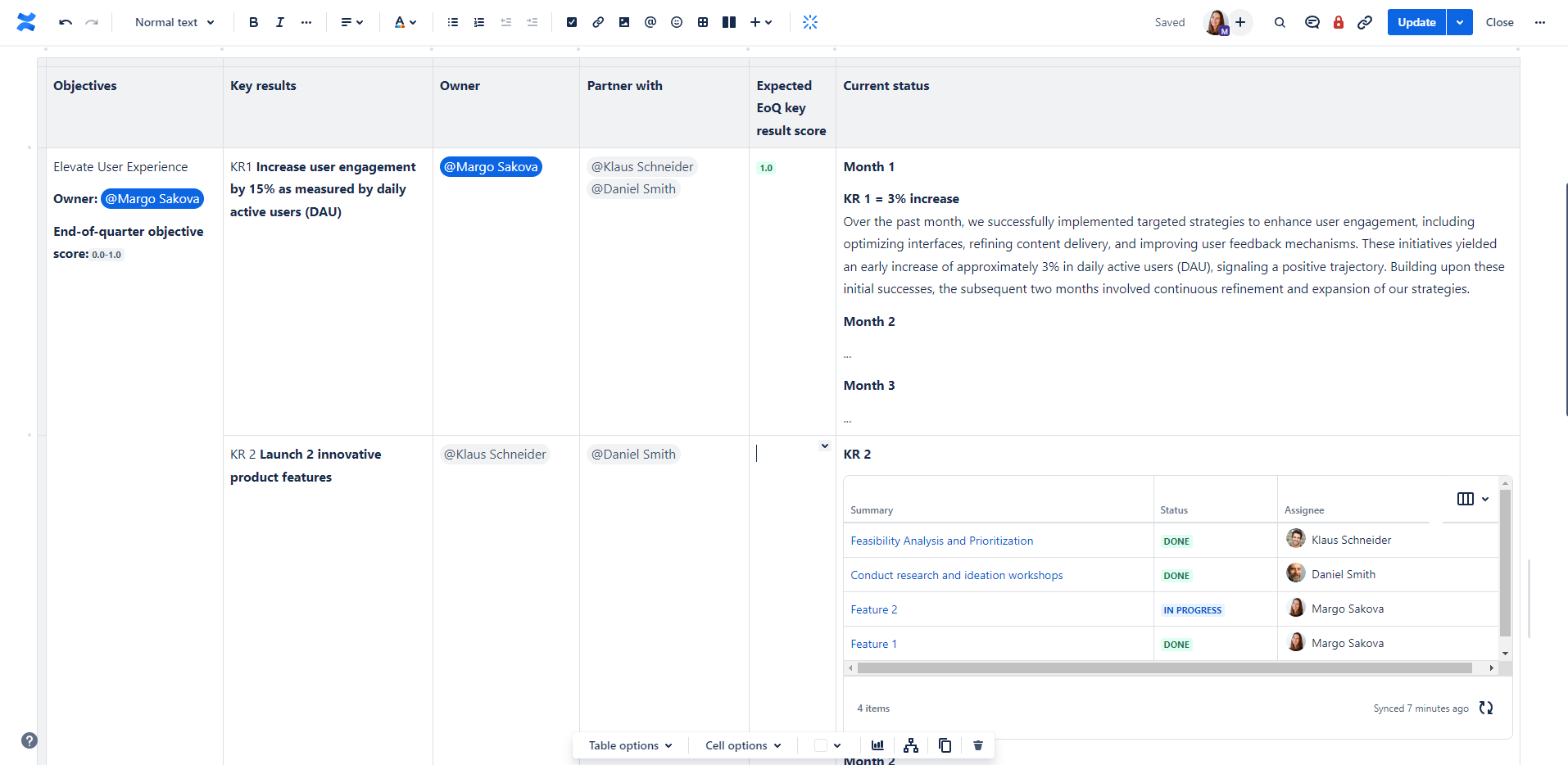Screen dimensions: 1568x765
Task: Insert a column layout
Action: 728,22
